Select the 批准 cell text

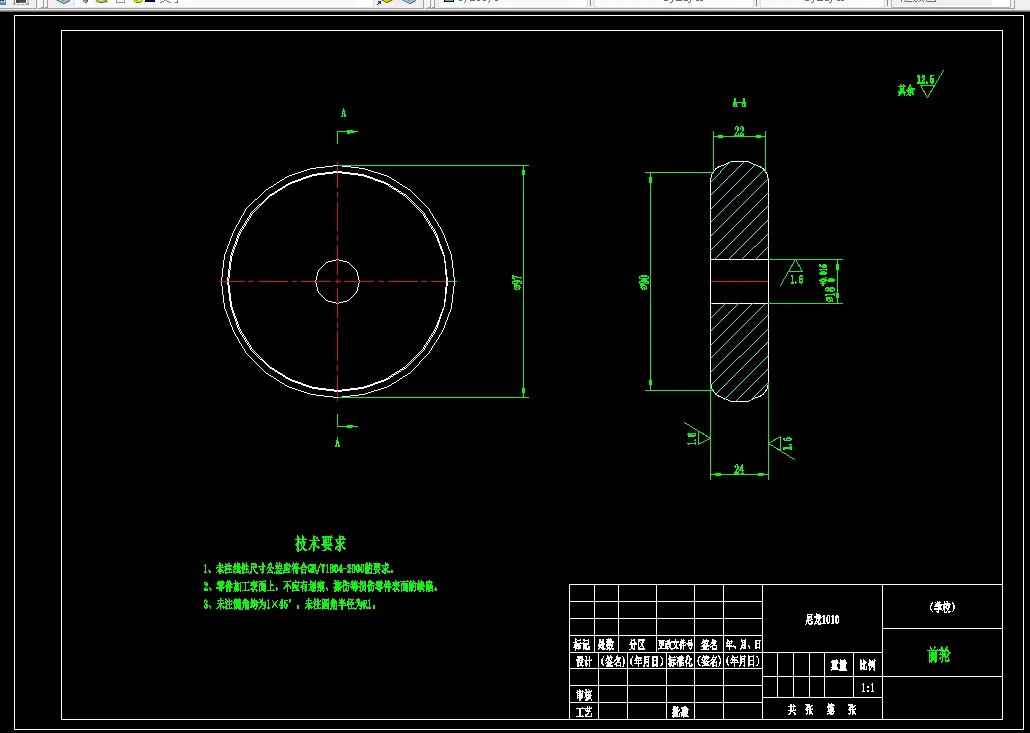coord(680,712)
